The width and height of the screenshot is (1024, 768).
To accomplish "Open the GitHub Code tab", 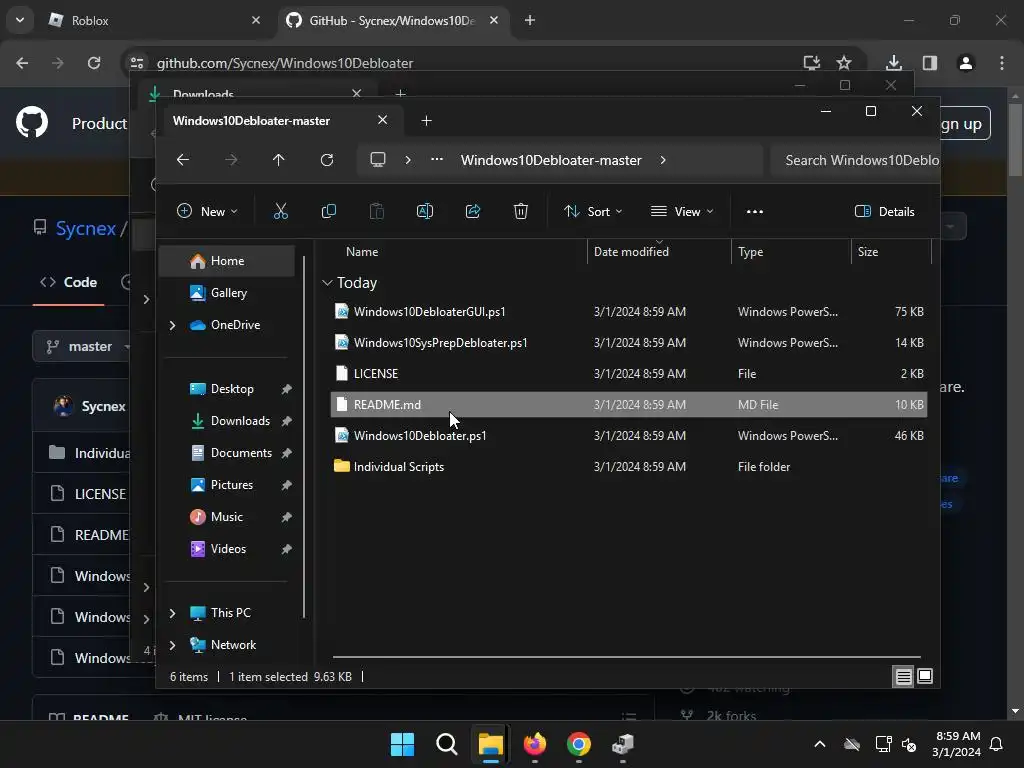I will 69,282.
